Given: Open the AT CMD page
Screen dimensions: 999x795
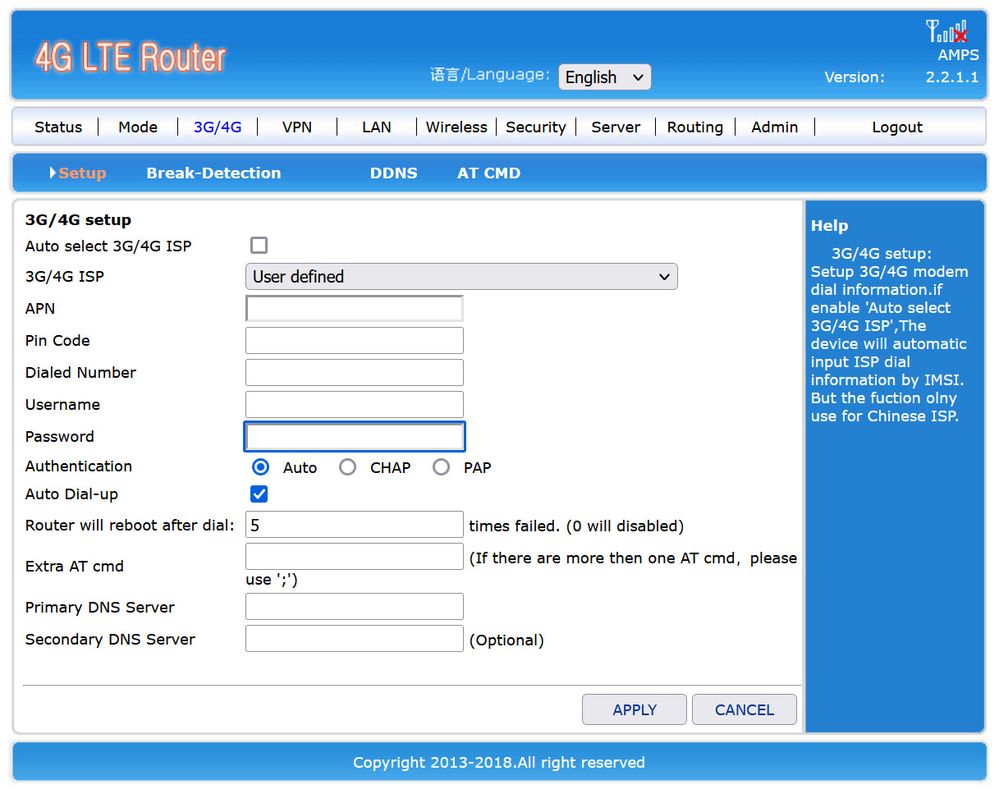Looking at the screenshot, I should coord(488,173).
